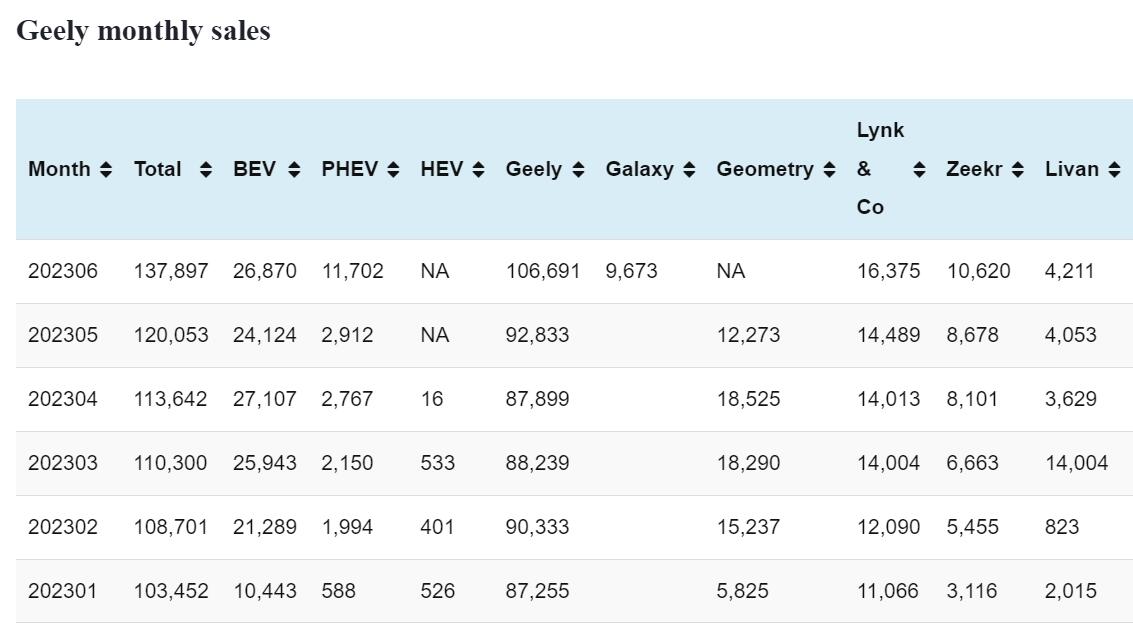The image size is (1133, 629).
Task: Click the sort arrows beside Month header
Action: pyautogui.click(x=106, y=170)
